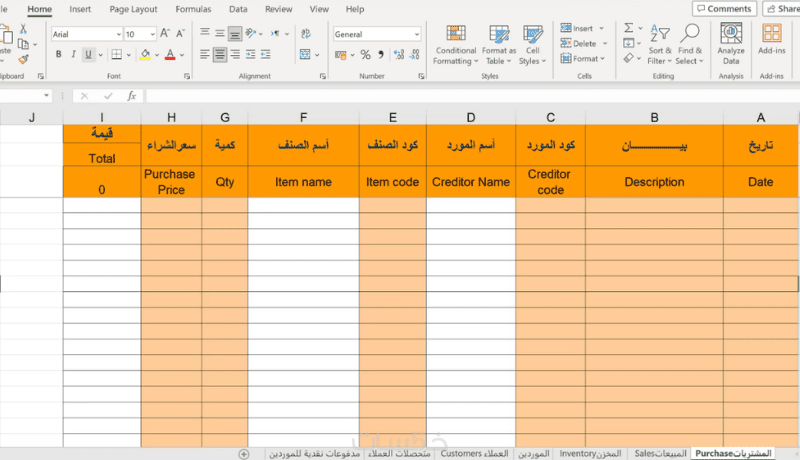Open the Data ribbon tab

click(x=238, y=9)
